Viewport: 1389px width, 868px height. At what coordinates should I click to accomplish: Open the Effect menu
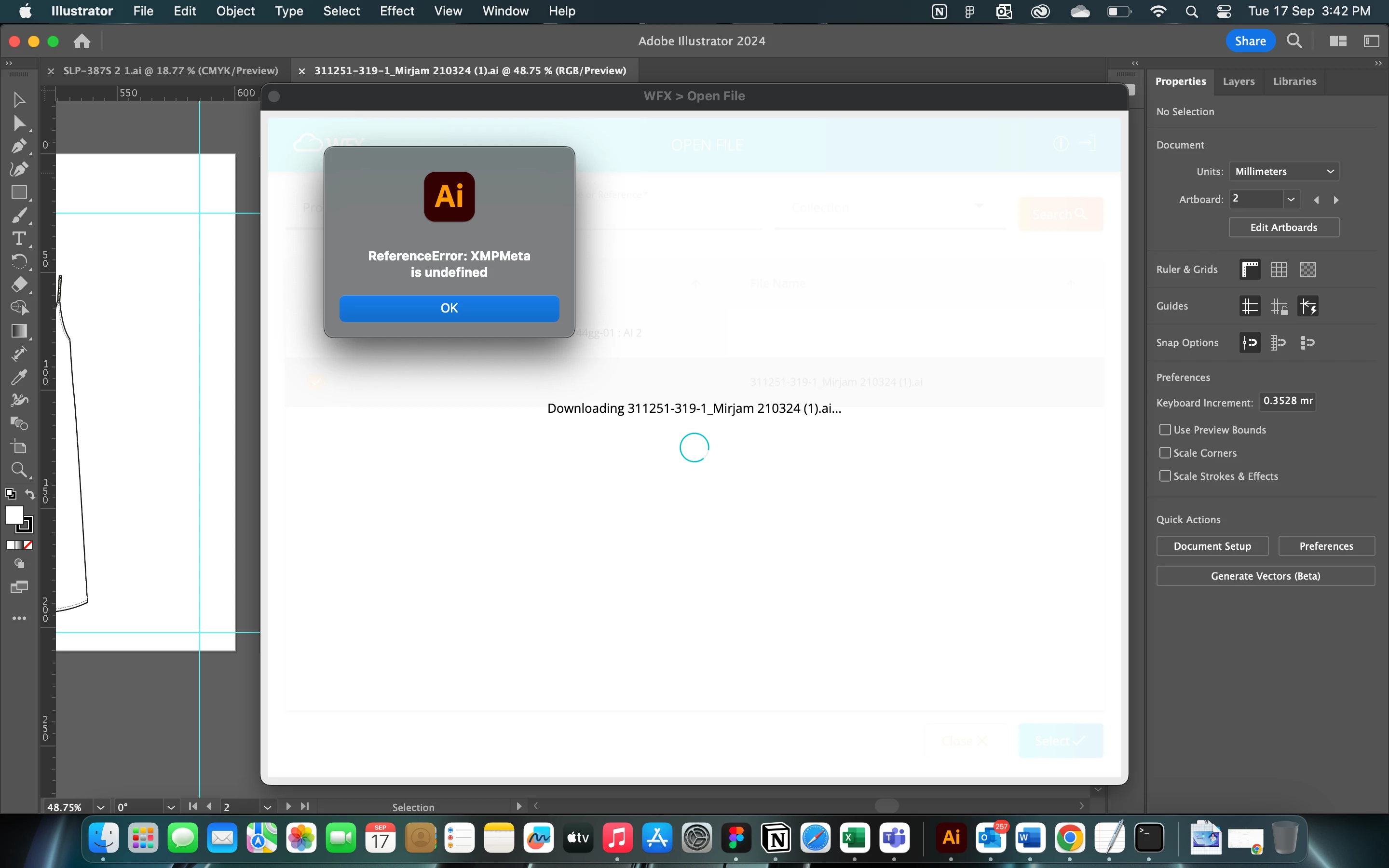point(396,11)
